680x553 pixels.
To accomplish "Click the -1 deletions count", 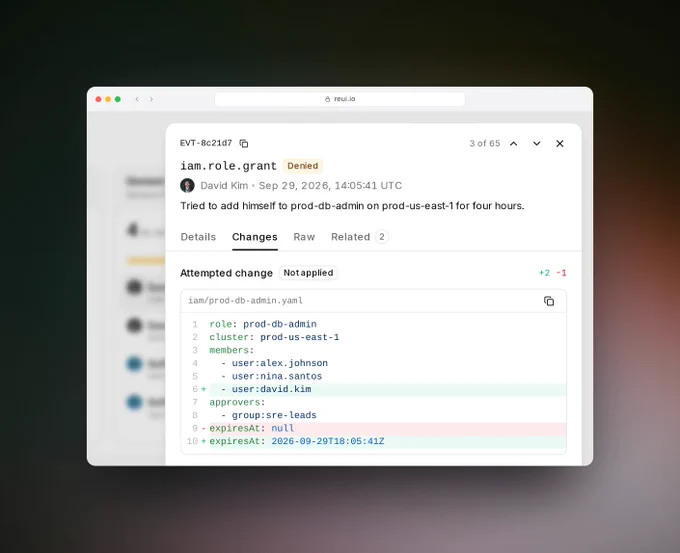I will coord(561,273).
